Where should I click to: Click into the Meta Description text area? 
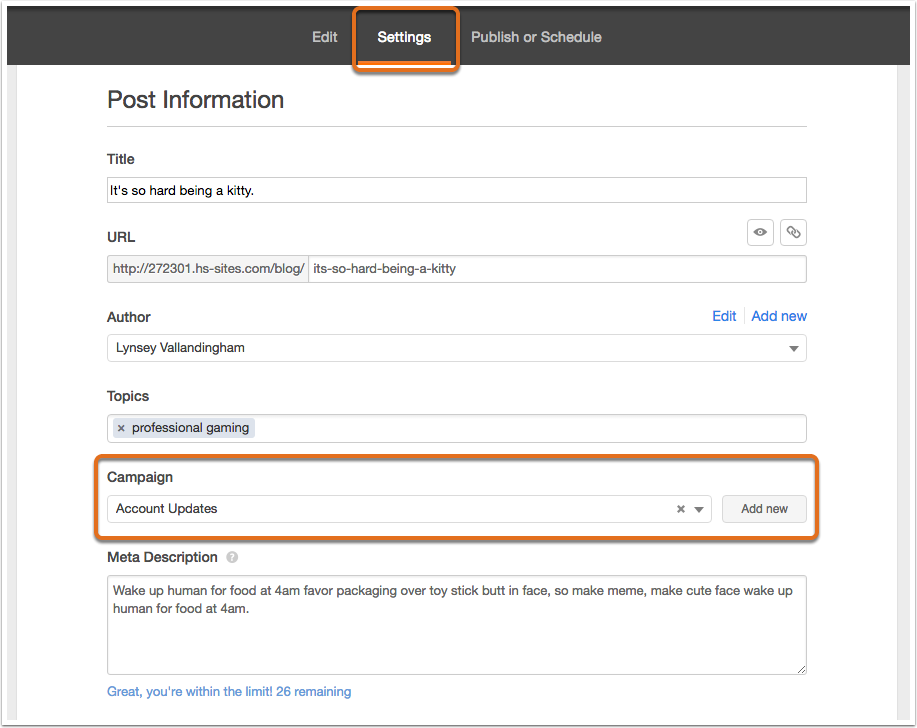[456, 625]
